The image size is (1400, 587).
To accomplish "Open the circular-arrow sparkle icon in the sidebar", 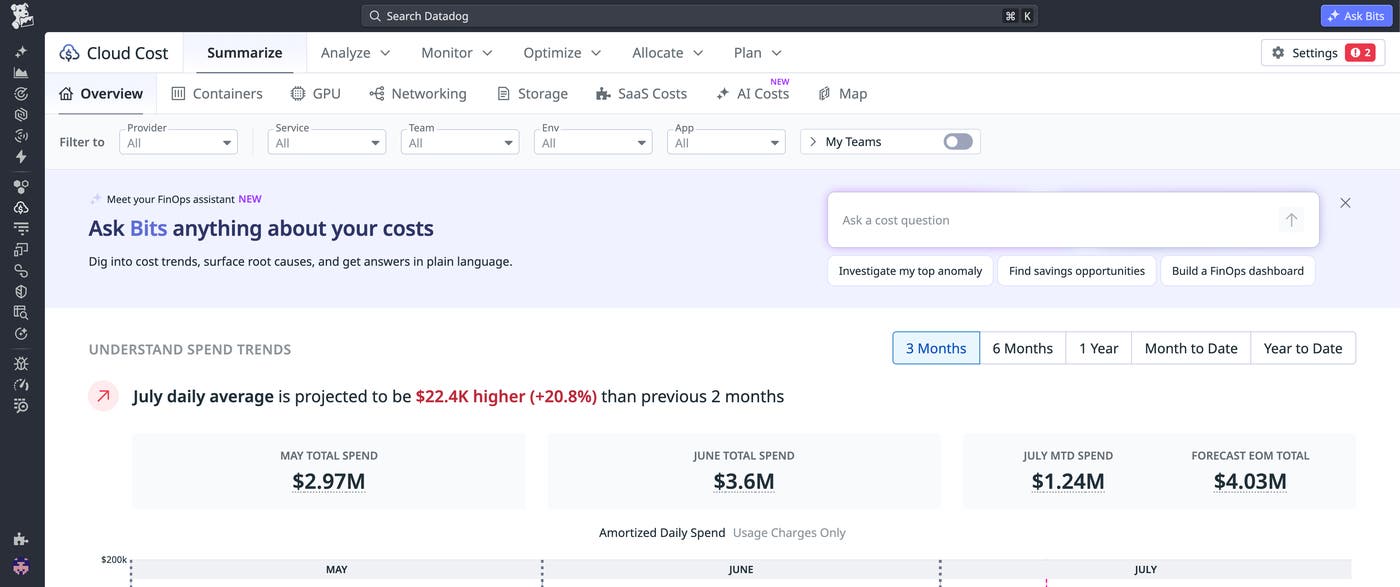I will click(21, 334).
